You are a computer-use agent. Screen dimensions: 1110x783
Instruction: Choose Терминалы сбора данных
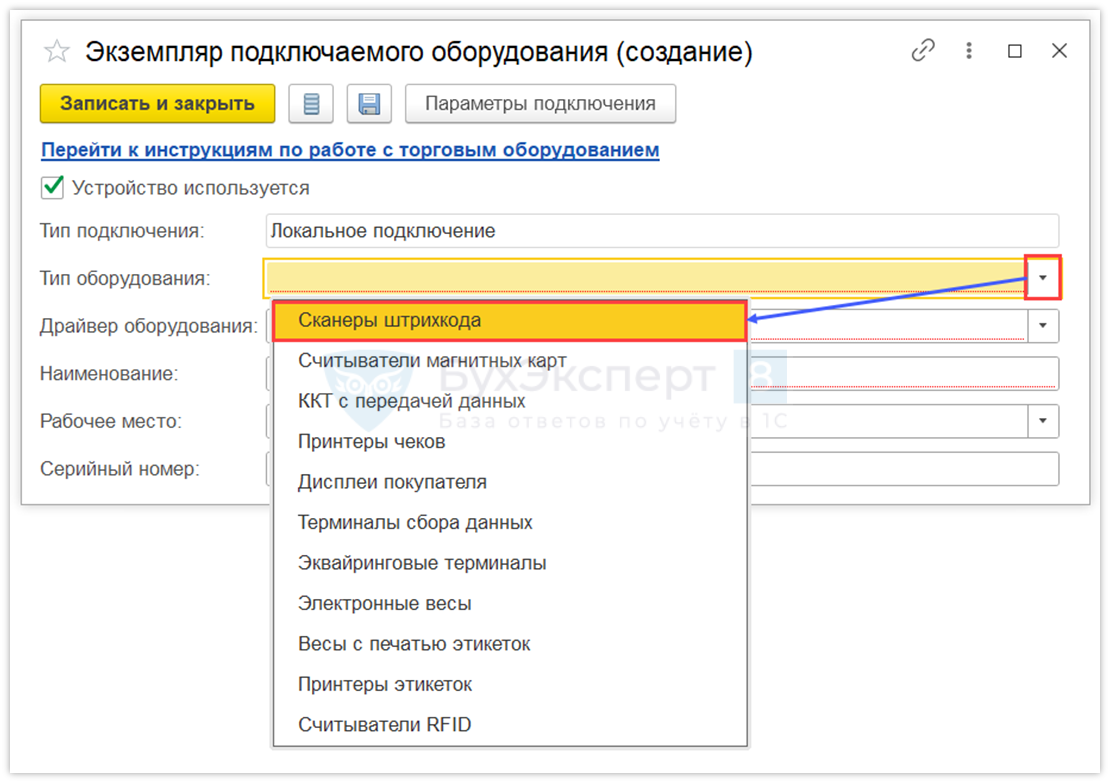[x=510, y=522]
